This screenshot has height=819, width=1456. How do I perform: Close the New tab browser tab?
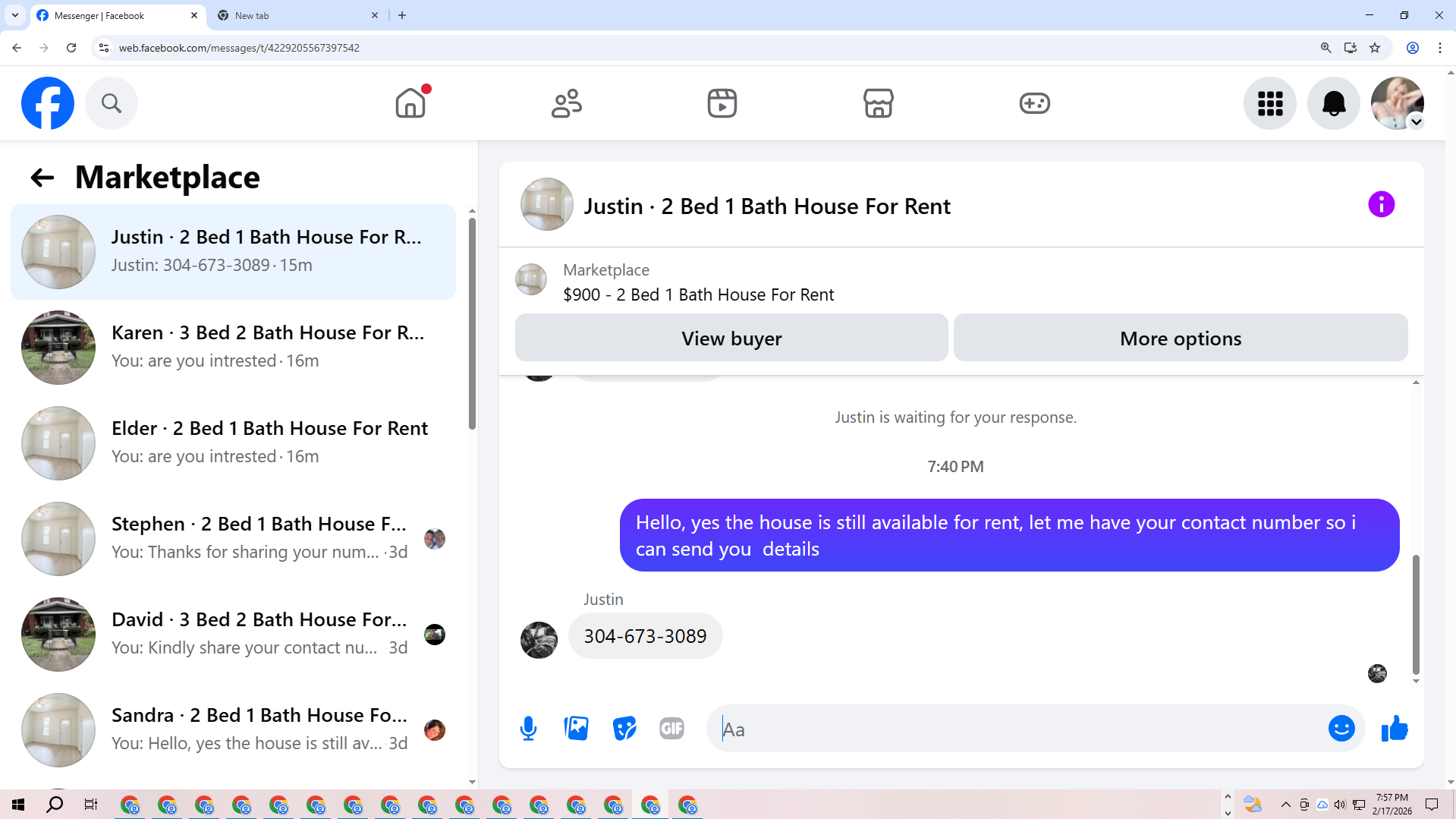[x=375, y=15]
